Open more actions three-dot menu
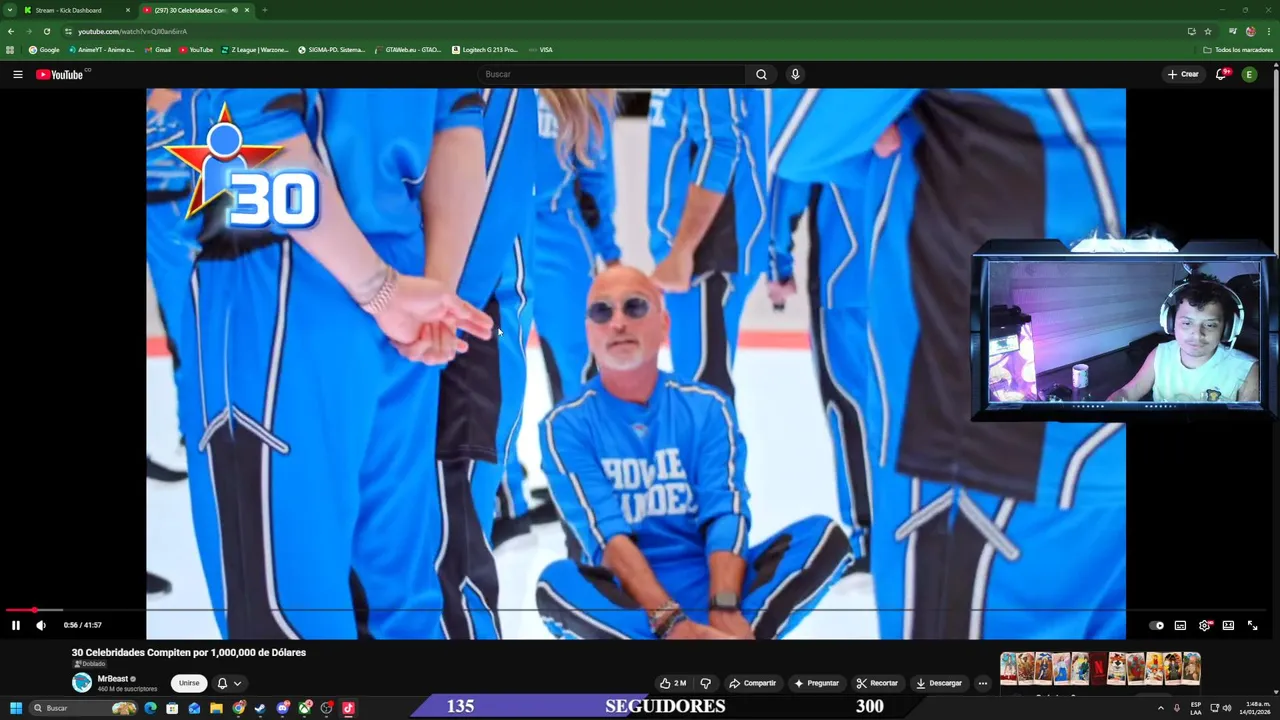The height and width of the screenshot is (720, 1280). pos(983,683)
